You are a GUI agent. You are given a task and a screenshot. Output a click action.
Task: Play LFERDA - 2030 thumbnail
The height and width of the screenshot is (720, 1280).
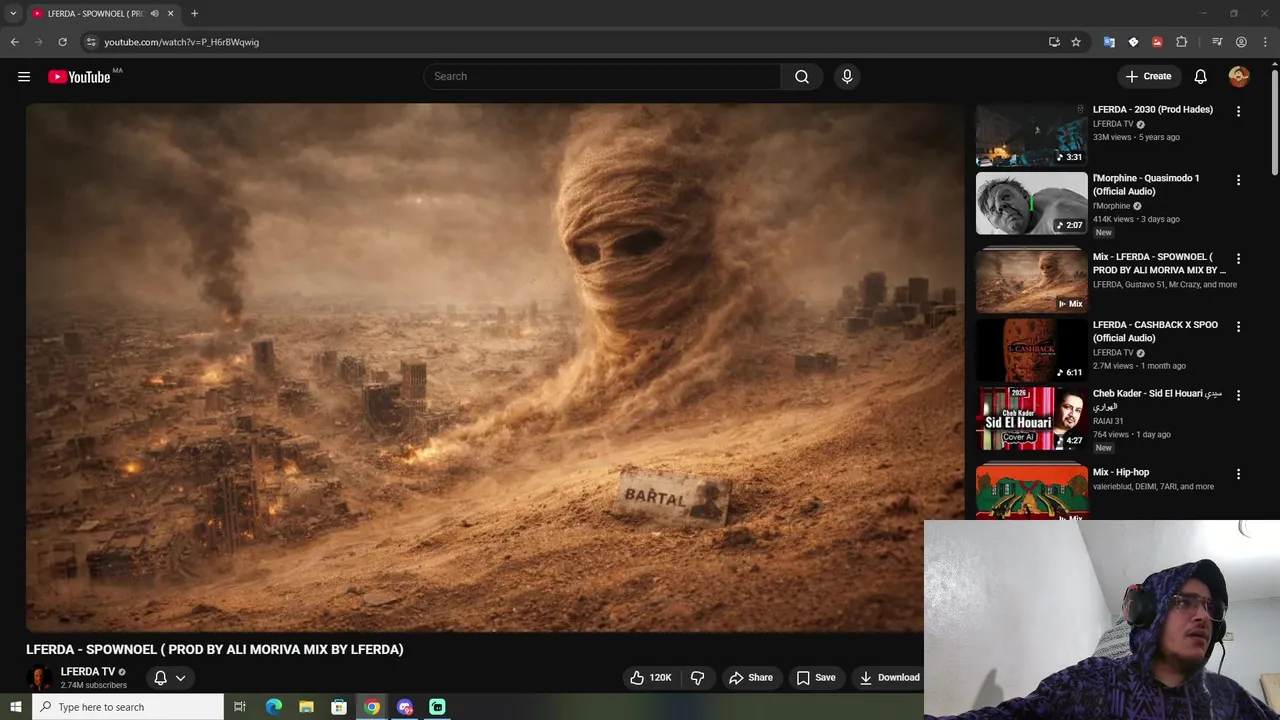tap(1031, 135)
